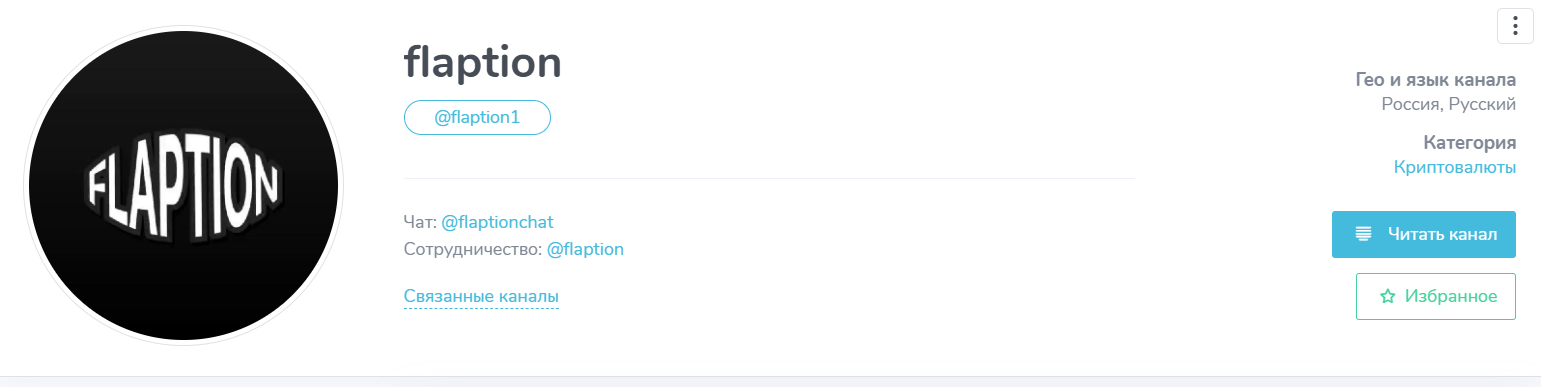Screen dimensions: 1541x387
Task: Open the @flaption cooperation contact link
Action: pyautogui.click(x=585, y=249)
